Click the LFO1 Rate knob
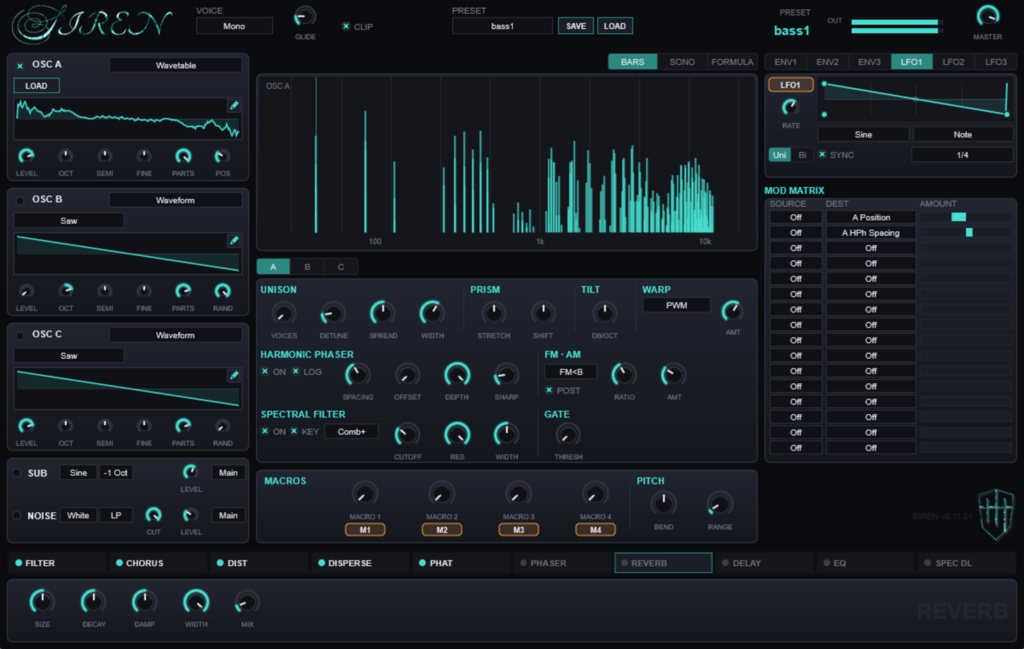The height and width of the screenshot is (649, 1024). [790, 106]
